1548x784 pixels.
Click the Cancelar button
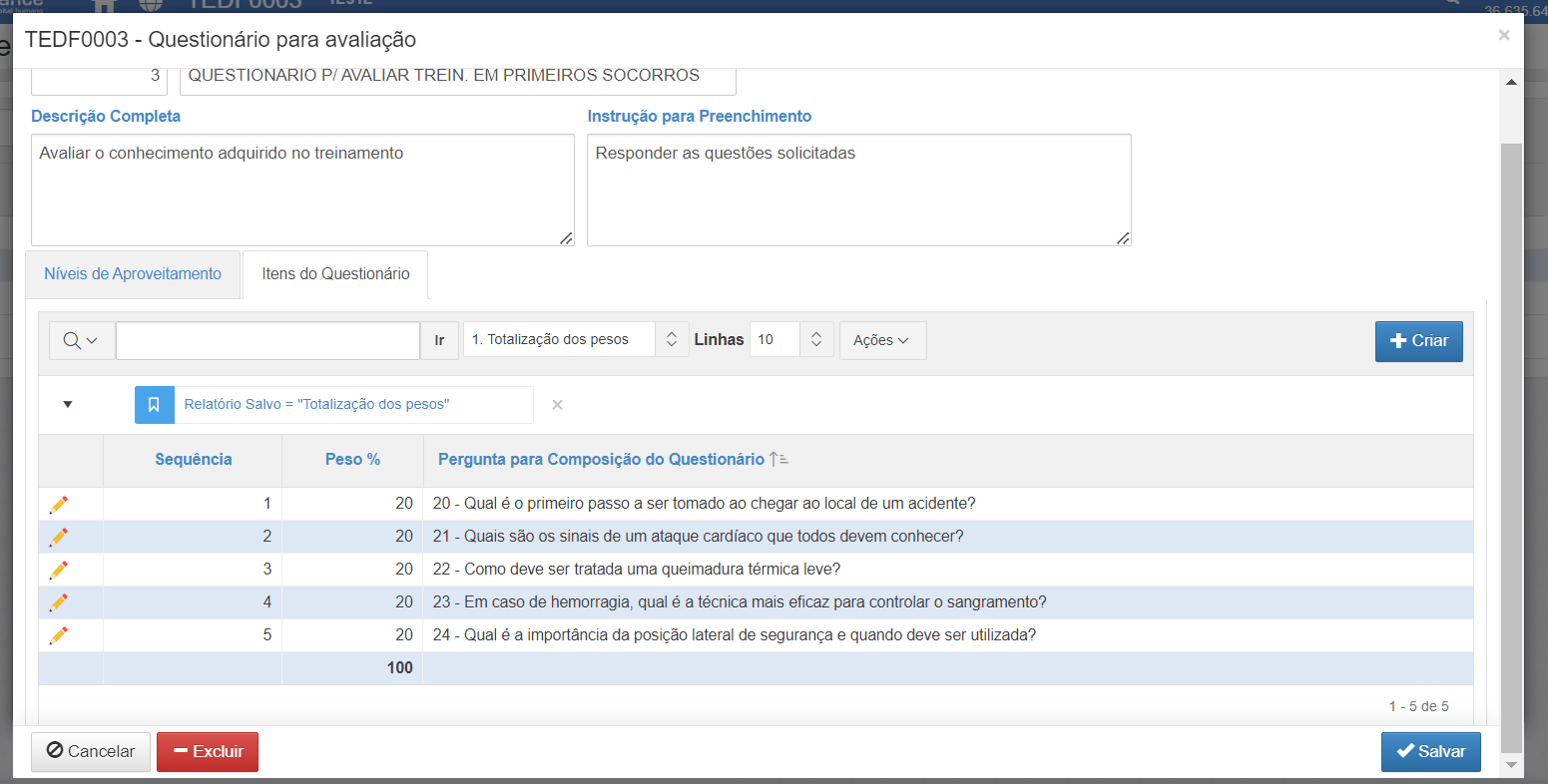click(91, 752)
